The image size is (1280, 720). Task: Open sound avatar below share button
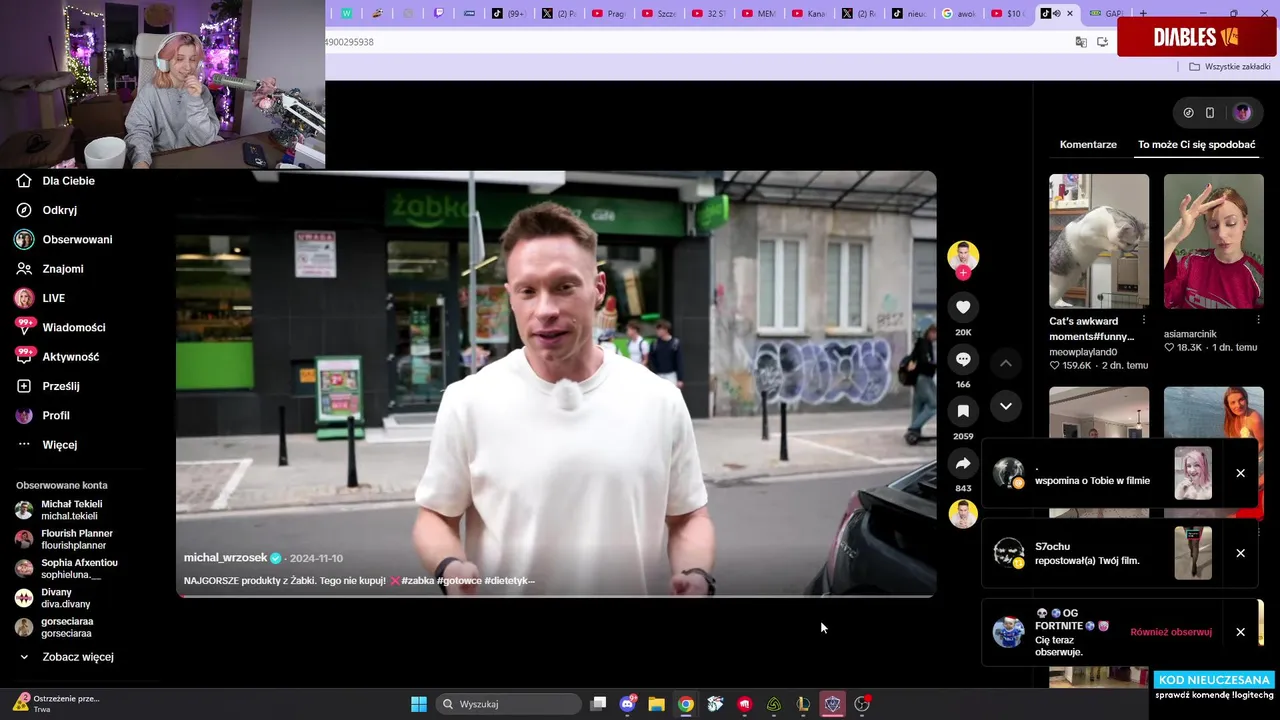(x=963, y=514)
